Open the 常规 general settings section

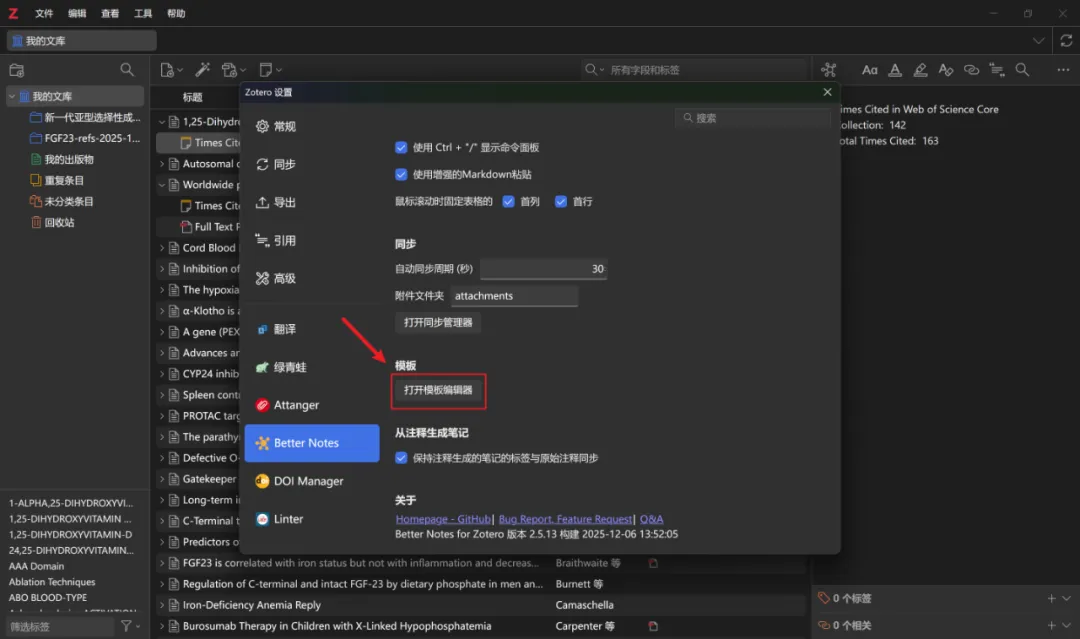pyautogui.click(x=312, y=126)
